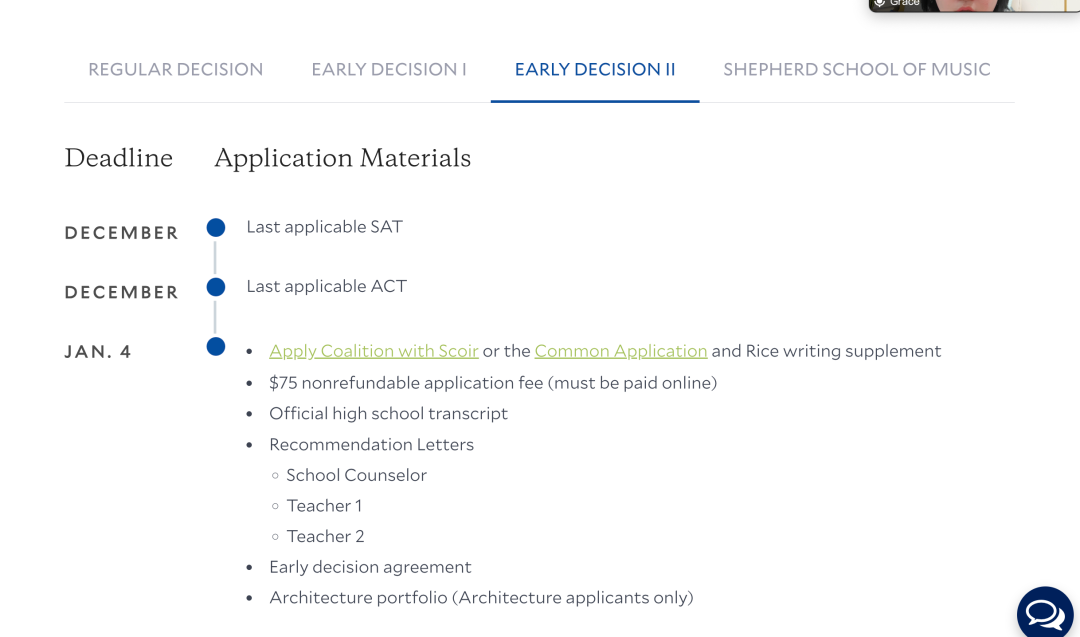The width and height of the screenshot is (1080, 637).
Task: Click the Architecture portfolio list item
Action: click(481, 598)
